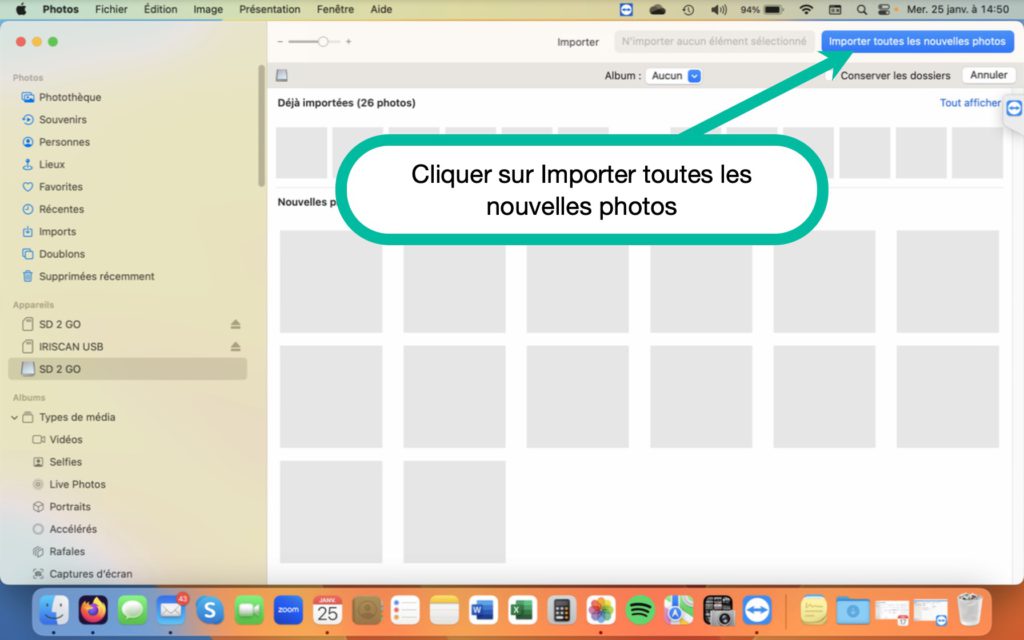The image size is (1024, 640).
Task: Select the first new photo thumbnail
Action: point(330,281)
